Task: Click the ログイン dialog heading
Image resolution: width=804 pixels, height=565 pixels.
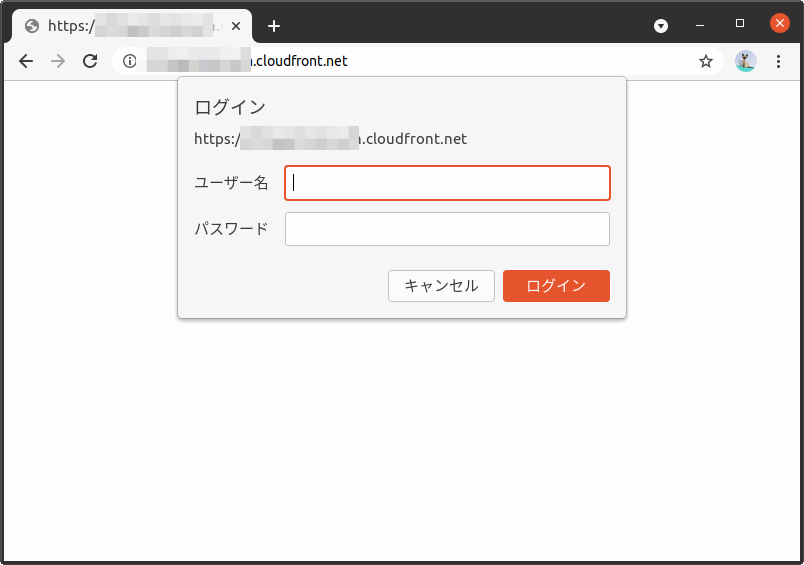Action: [230, 107]
